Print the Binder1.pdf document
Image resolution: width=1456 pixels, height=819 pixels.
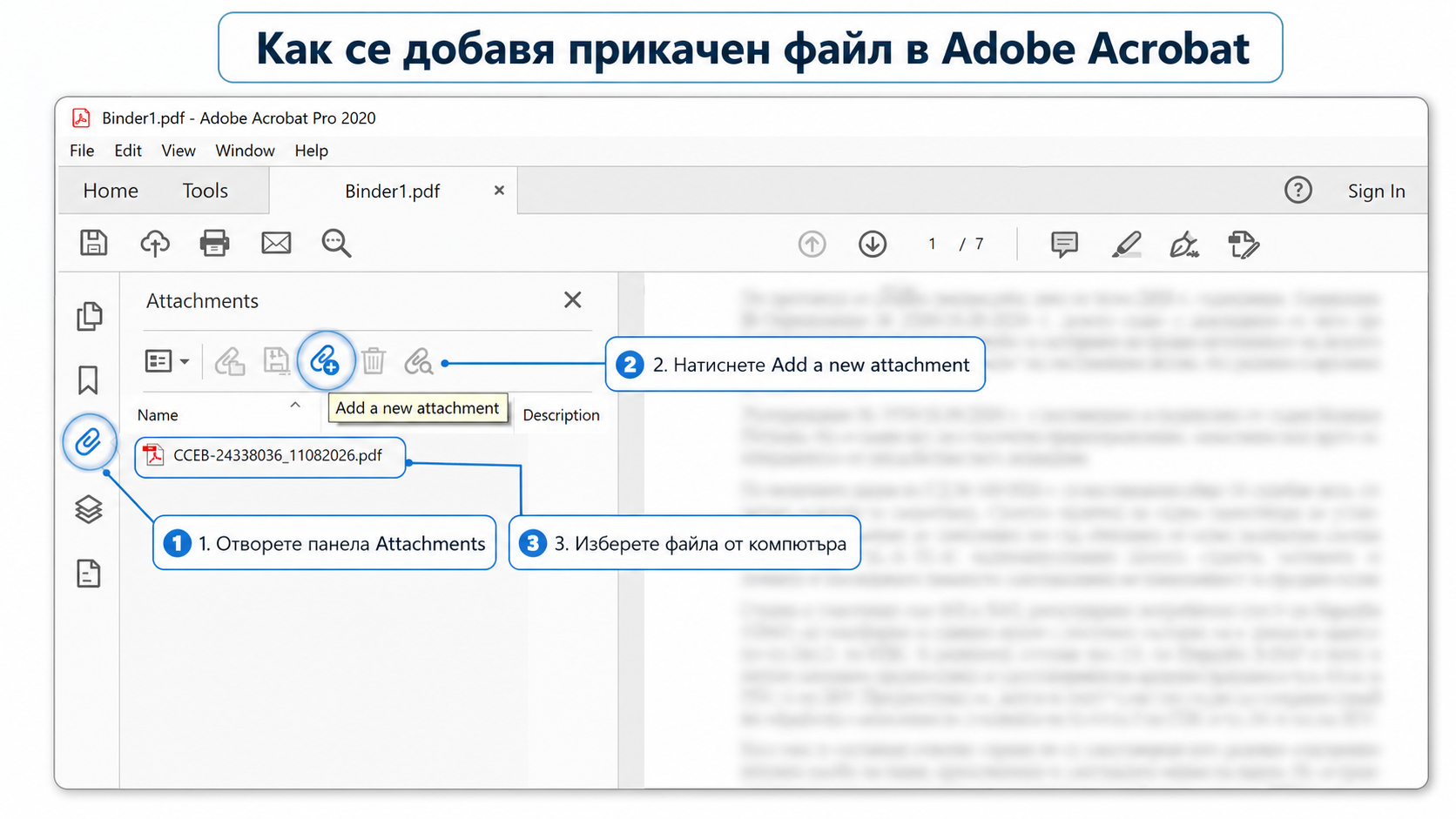(214, 244)
